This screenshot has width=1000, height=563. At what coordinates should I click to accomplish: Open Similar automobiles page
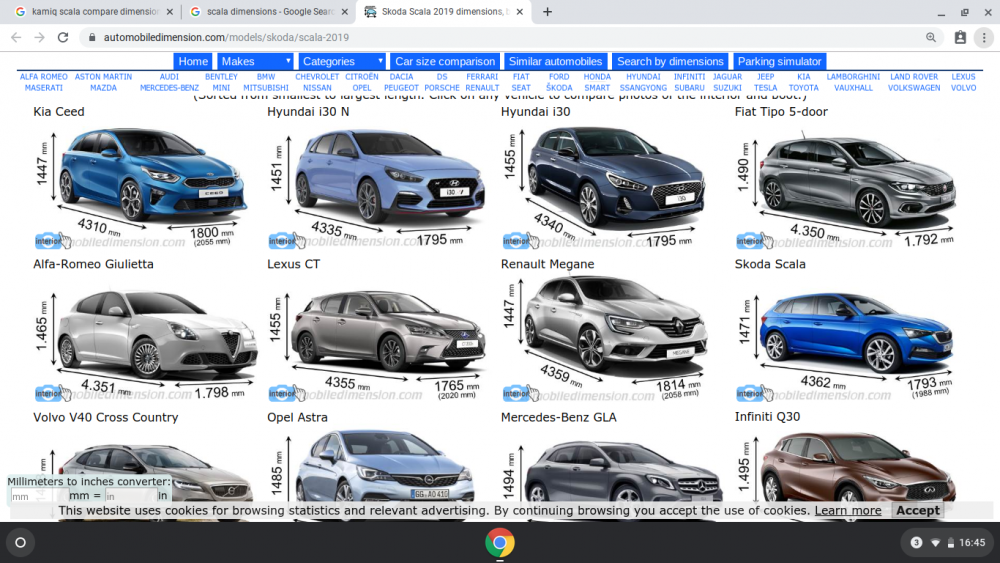pos(555,61)
